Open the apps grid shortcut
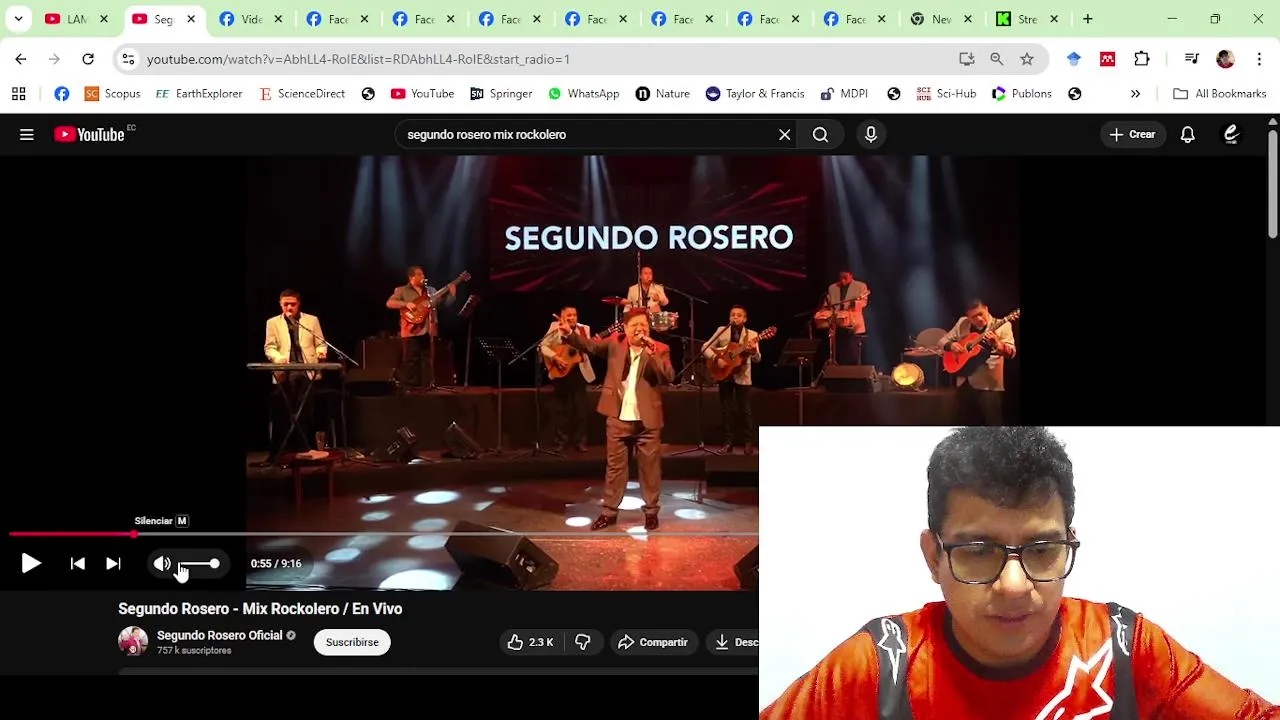 click(18, 93)
